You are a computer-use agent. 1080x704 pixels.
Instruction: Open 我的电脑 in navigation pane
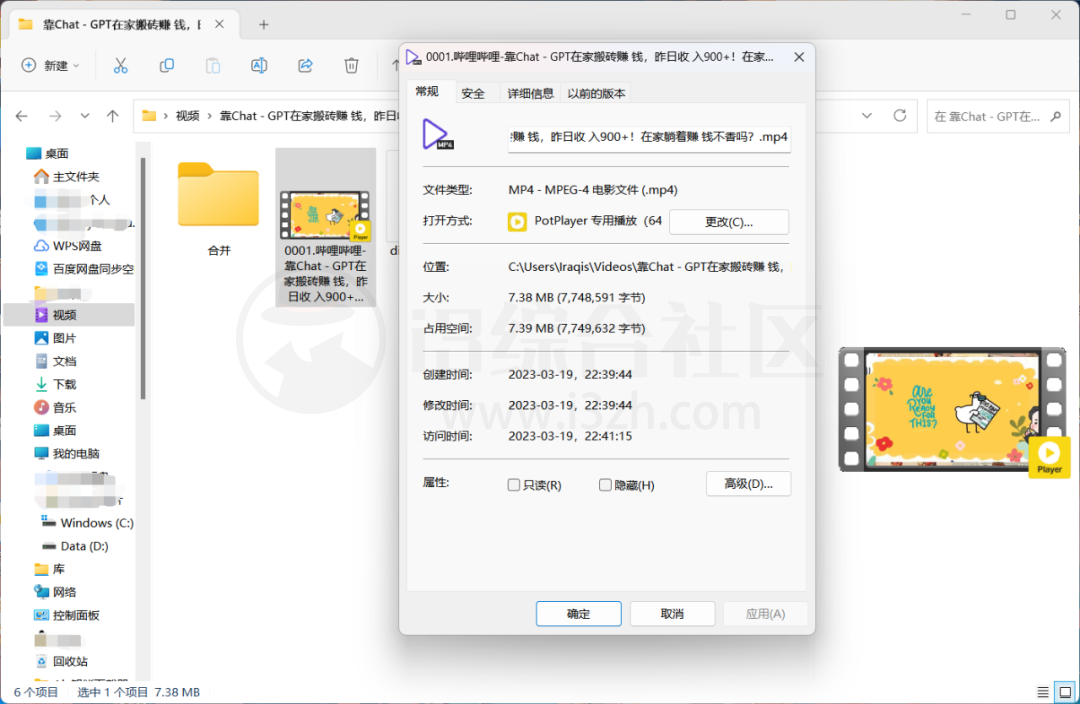(67, 454)
